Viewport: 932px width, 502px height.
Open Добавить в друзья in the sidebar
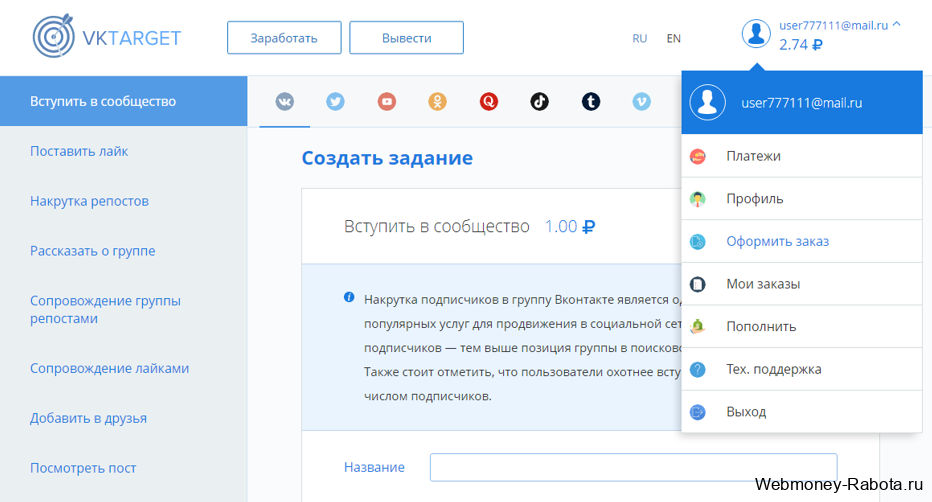pos(88,418)
